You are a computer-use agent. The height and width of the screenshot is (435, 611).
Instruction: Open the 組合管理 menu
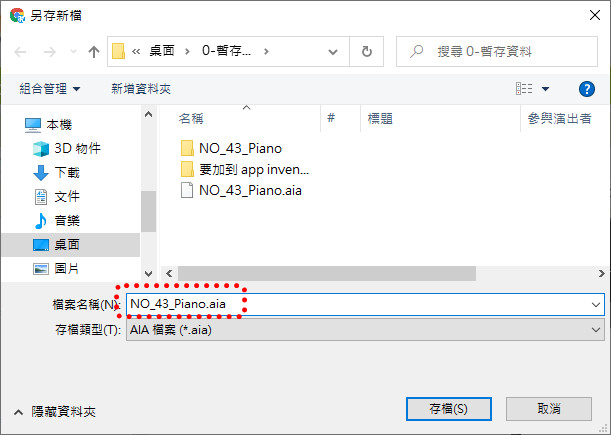tap(50, 89)
